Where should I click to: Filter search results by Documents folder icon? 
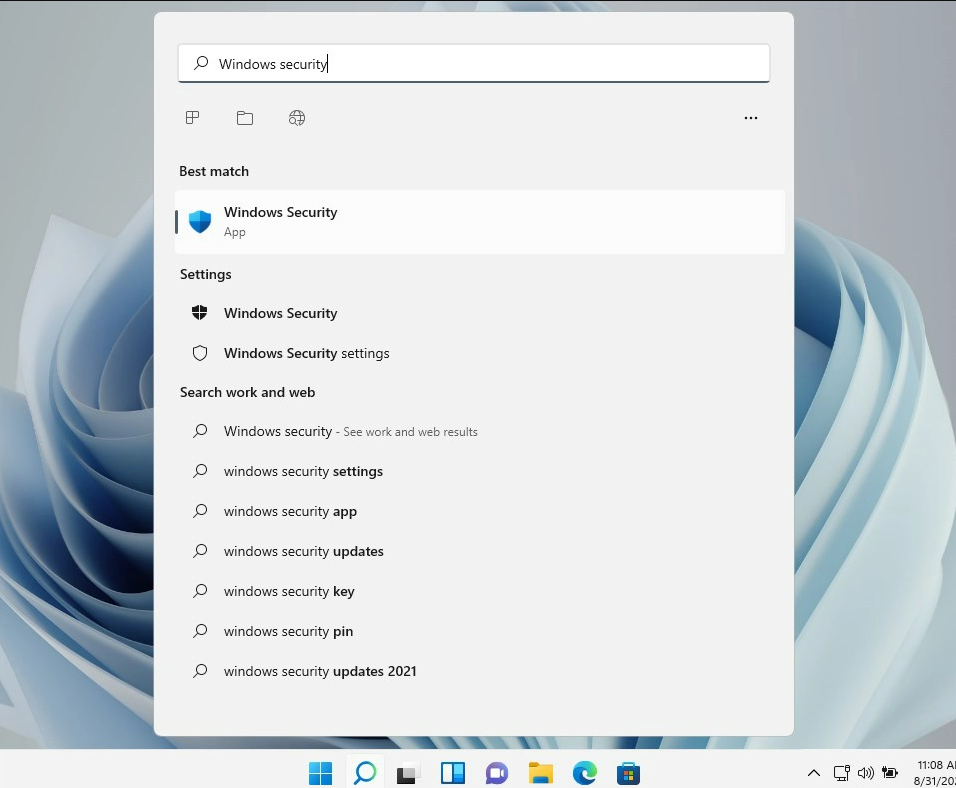(x=245, y=118)
